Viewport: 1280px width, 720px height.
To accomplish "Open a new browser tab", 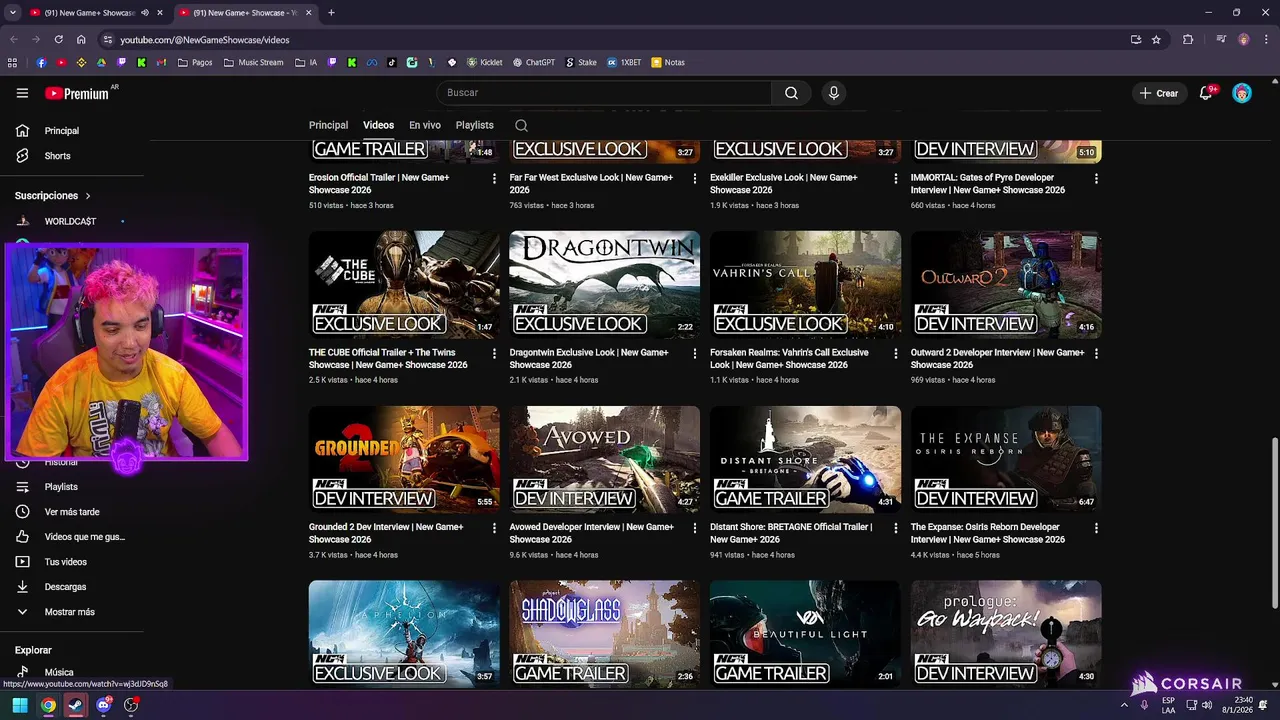I will (x=331, y=13).
